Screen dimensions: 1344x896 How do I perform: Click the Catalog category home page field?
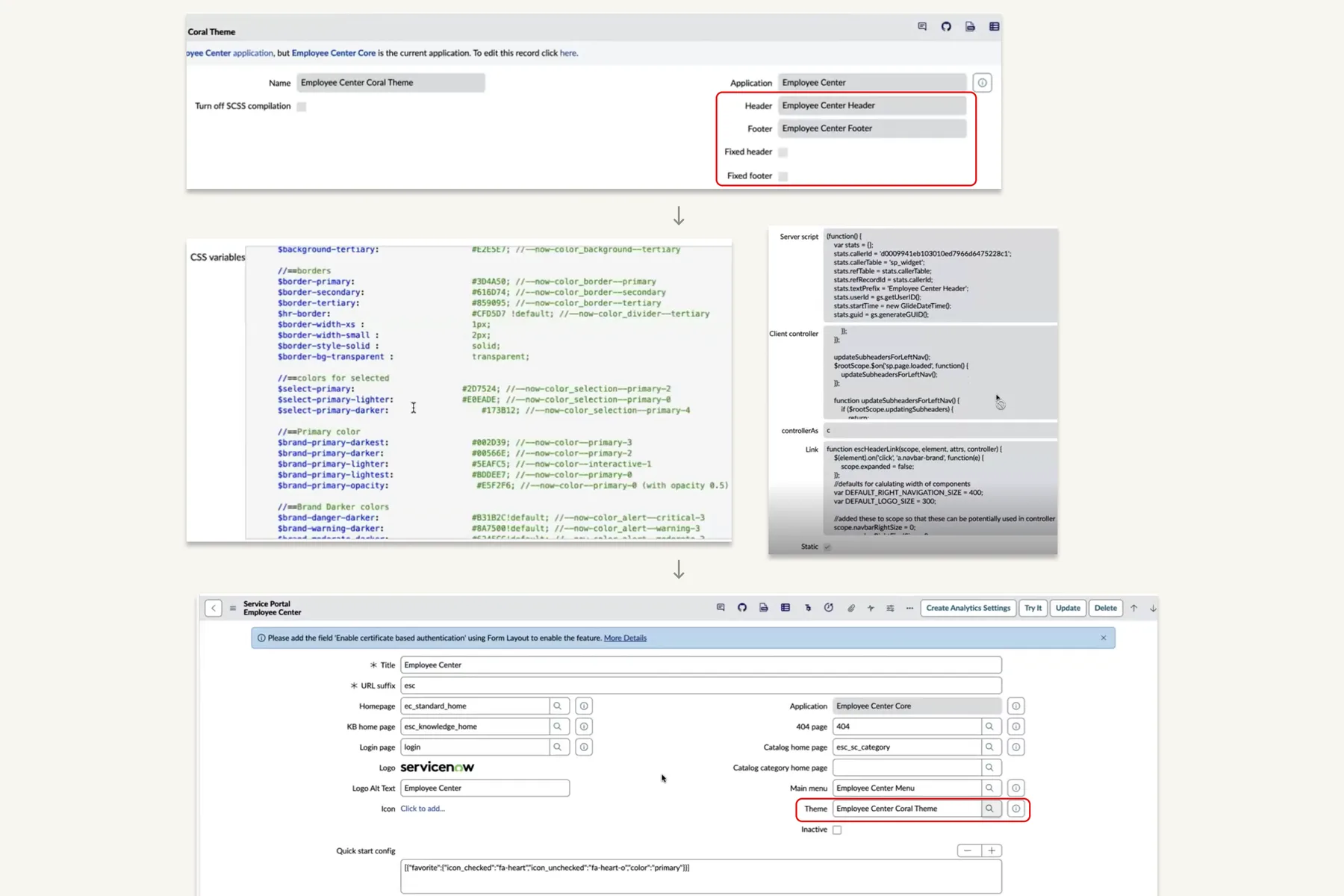[x=906, y=768]
